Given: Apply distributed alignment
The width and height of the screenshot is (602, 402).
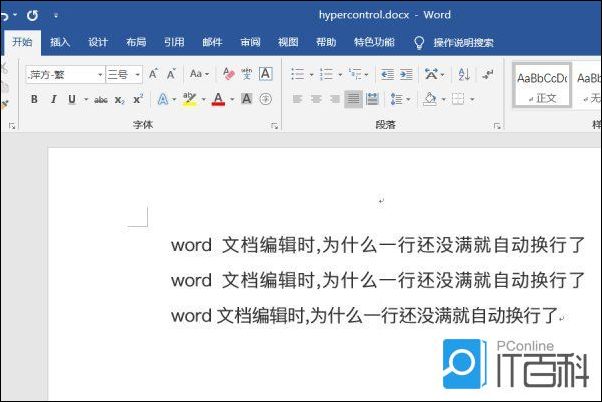Looking at the screenshot, I should pos(372,99).
